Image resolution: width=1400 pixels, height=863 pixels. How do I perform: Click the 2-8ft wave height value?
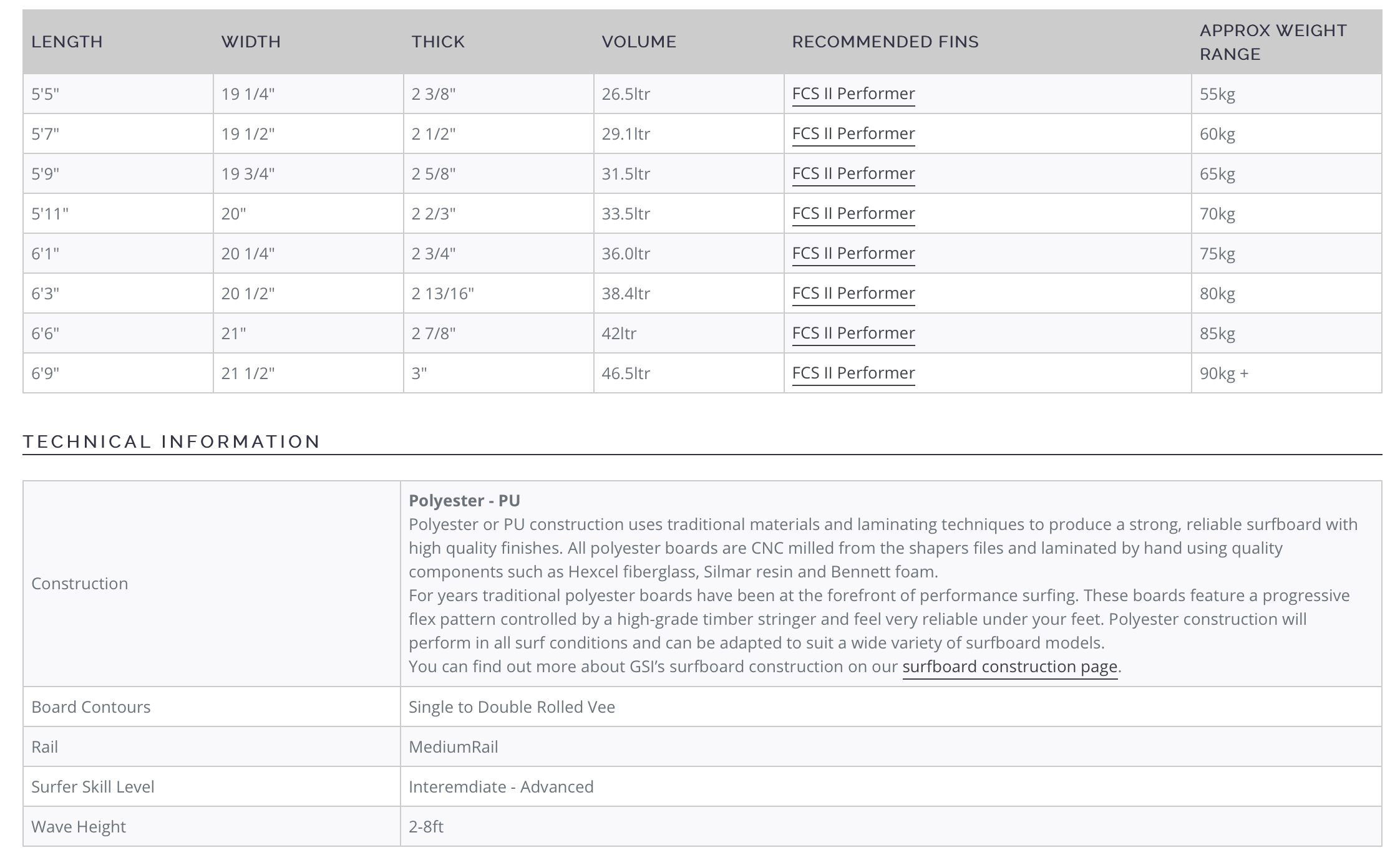[x=426, y=827]
